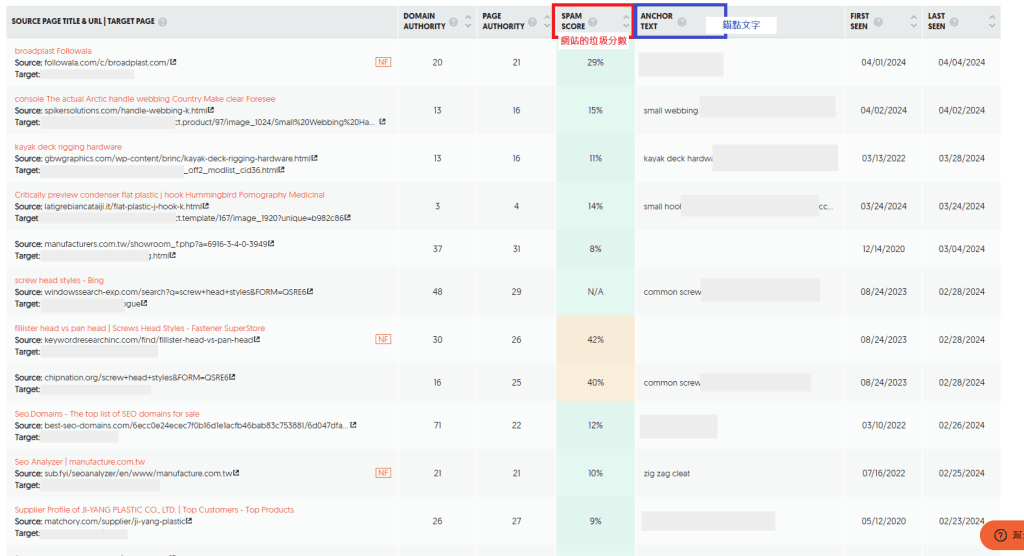Sort table by Domain Authority arrows
The image size is (1024, 556).
pyautogui.click(x=468, y=22)
